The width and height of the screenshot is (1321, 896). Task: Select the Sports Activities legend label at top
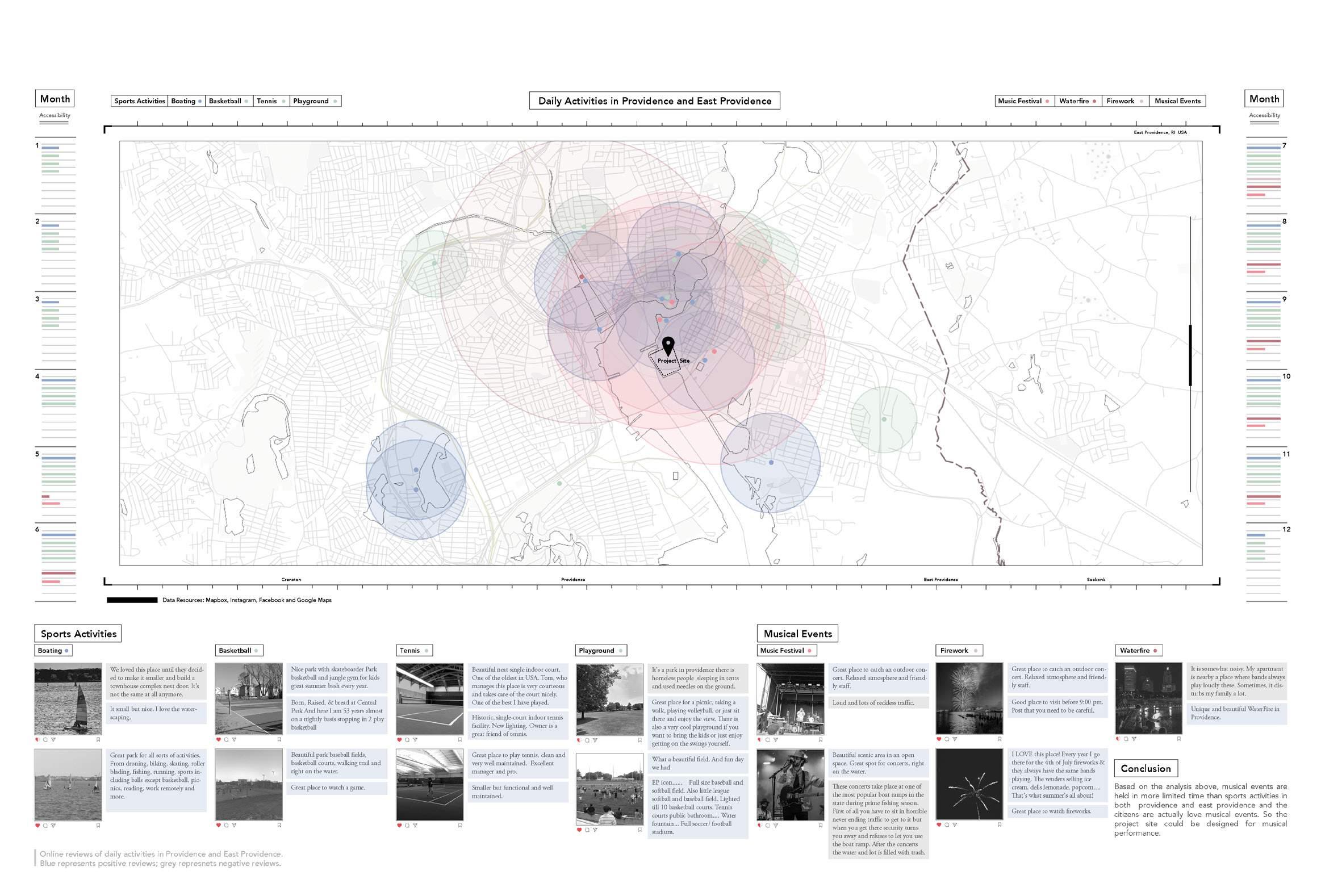coord(139,101)
